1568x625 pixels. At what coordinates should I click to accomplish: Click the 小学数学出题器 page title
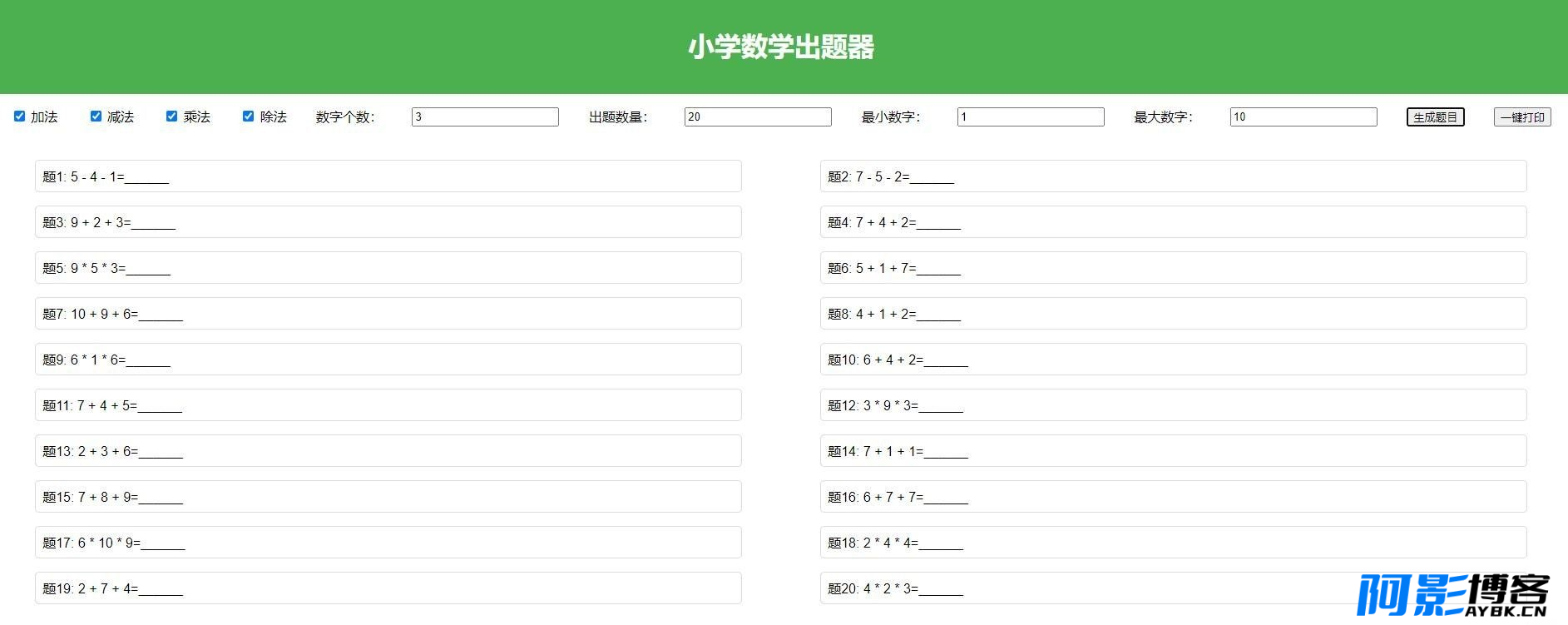781,47
